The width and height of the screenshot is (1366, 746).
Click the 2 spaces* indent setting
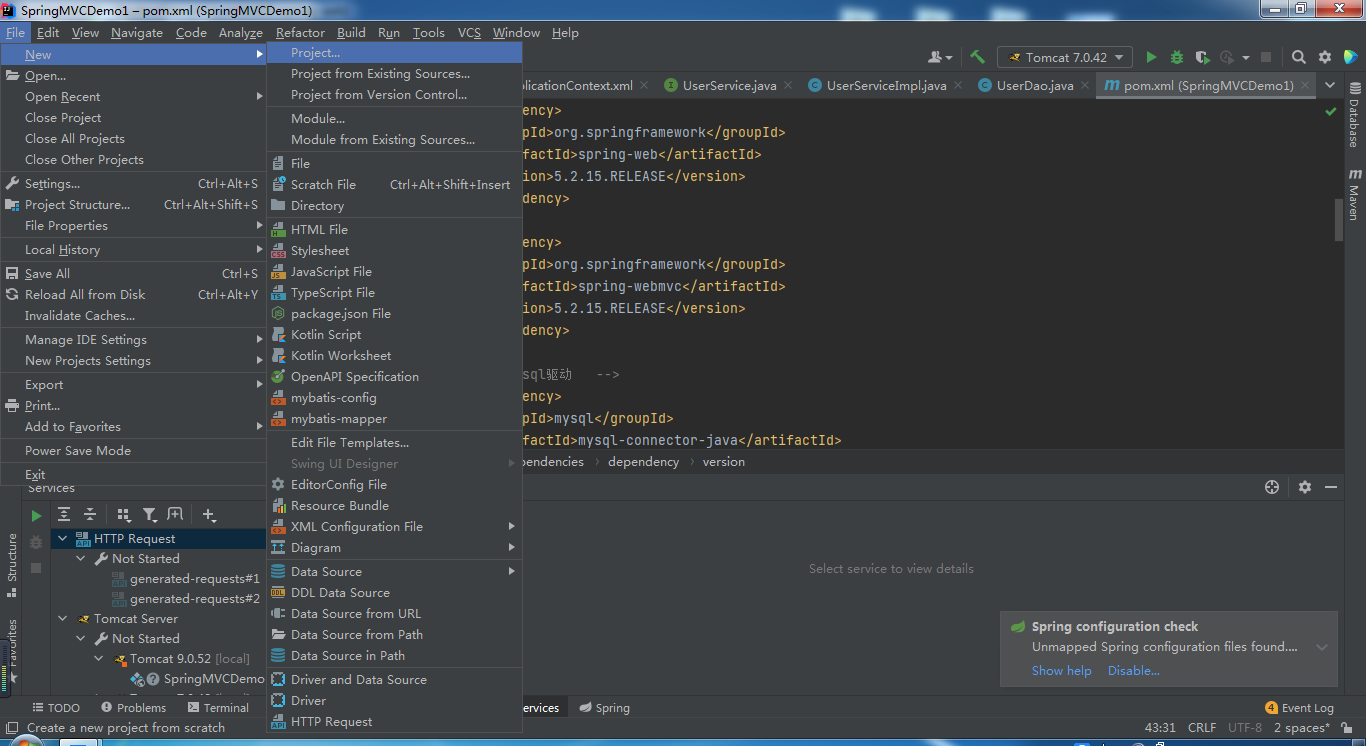[1302, 727]
